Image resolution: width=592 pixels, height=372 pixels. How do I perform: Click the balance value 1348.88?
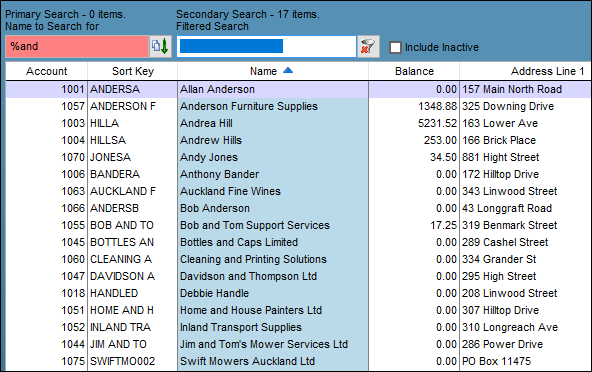click(x=438, y=106)
